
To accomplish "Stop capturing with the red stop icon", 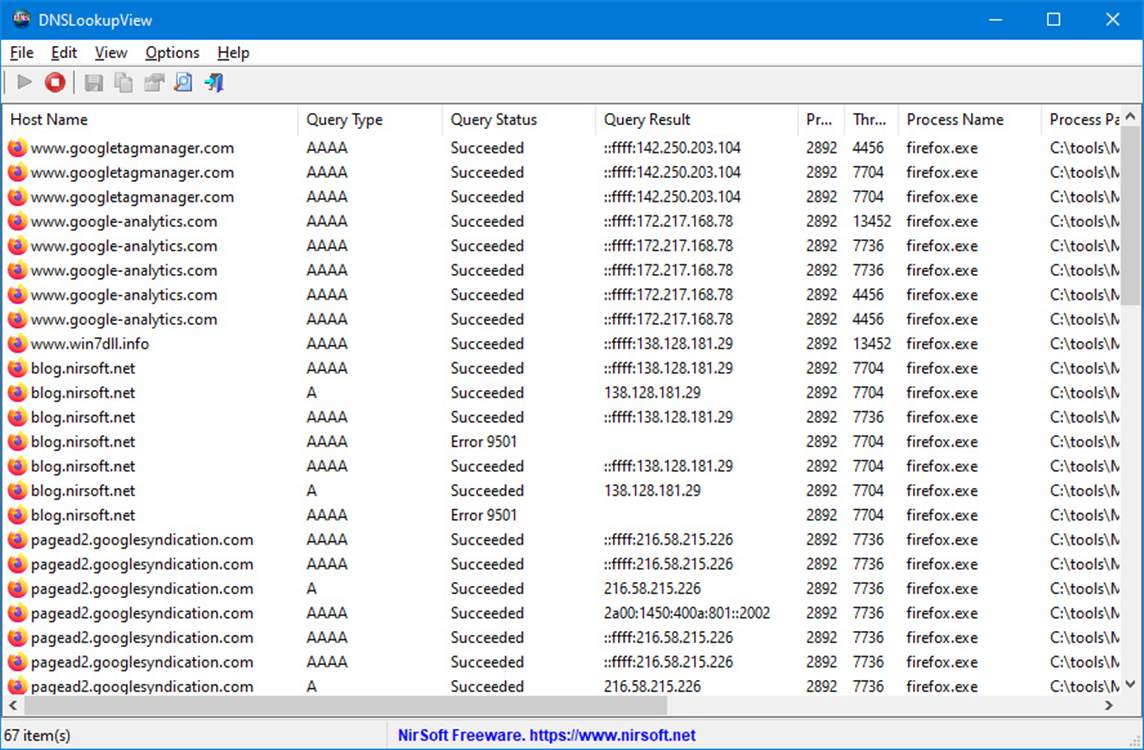I will click(55, 82).
